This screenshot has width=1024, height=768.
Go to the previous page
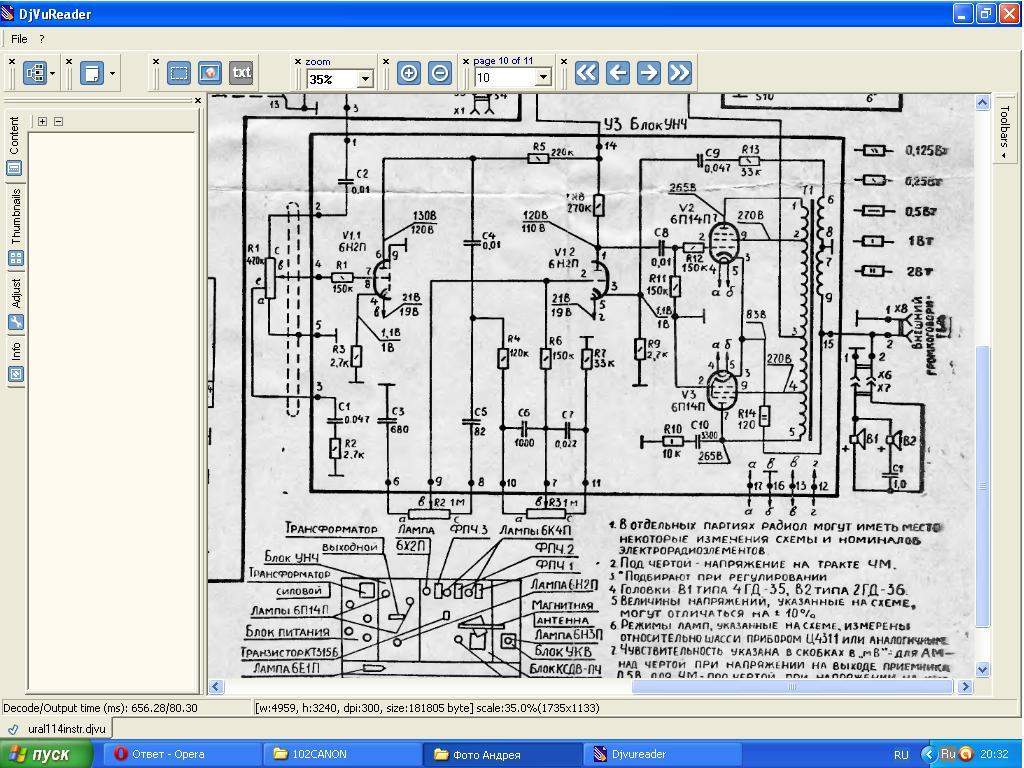pyautogui.click(x=618, y=73)
